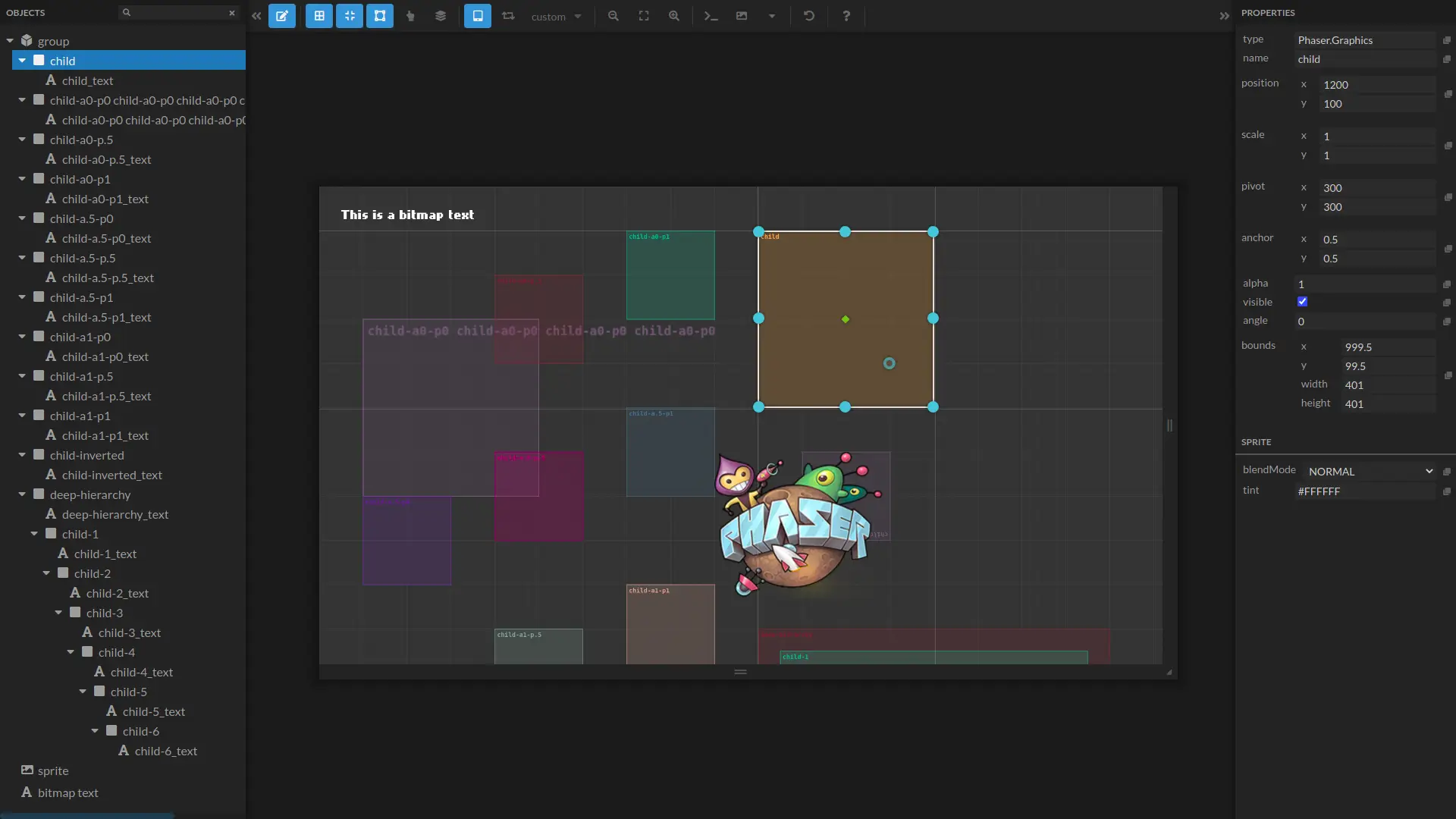This screenshot has width=1456, height=819.
Task: Open the custom resolution dropdown
Action: (x=556, y=17)
